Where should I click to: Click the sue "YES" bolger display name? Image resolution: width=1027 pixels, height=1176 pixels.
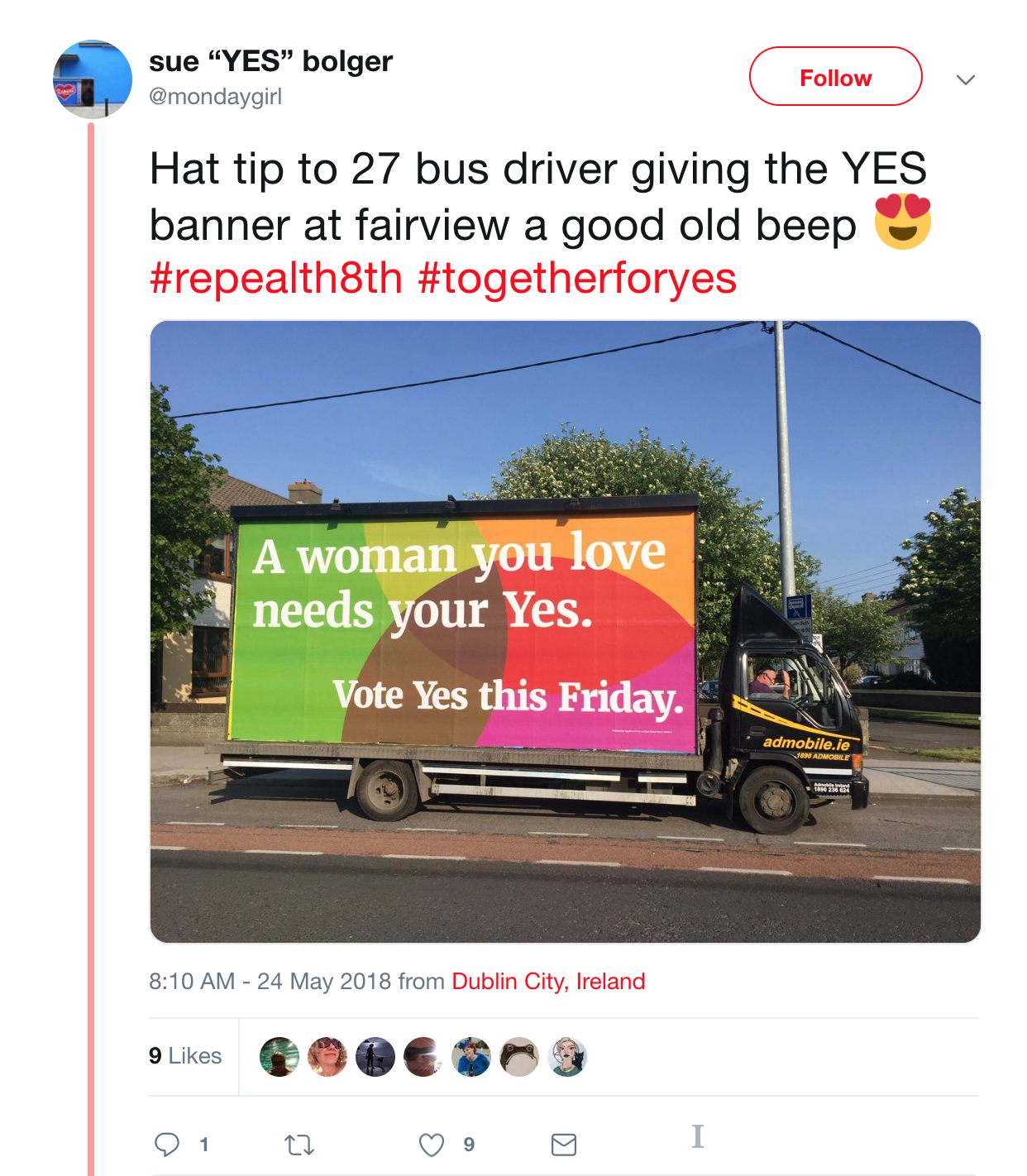pos(270,61)
